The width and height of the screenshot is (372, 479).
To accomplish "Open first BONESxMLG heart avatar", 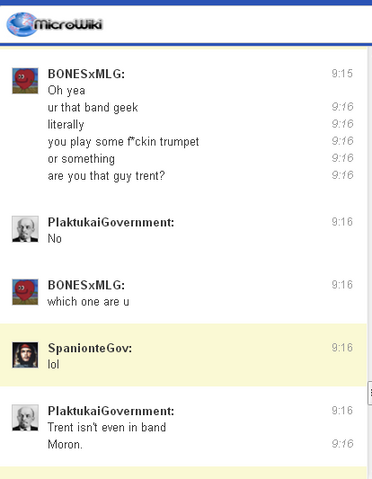I will tap(25, 81).
